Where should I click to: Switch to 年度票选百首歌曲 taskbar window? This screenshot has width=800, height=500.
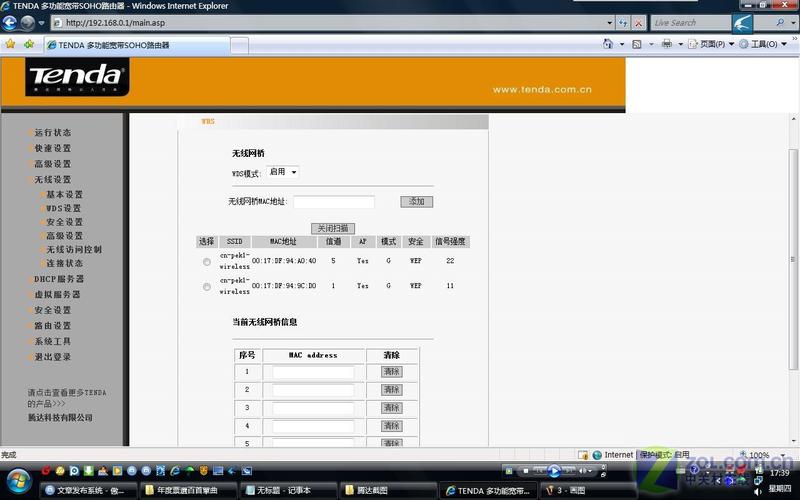188,491
